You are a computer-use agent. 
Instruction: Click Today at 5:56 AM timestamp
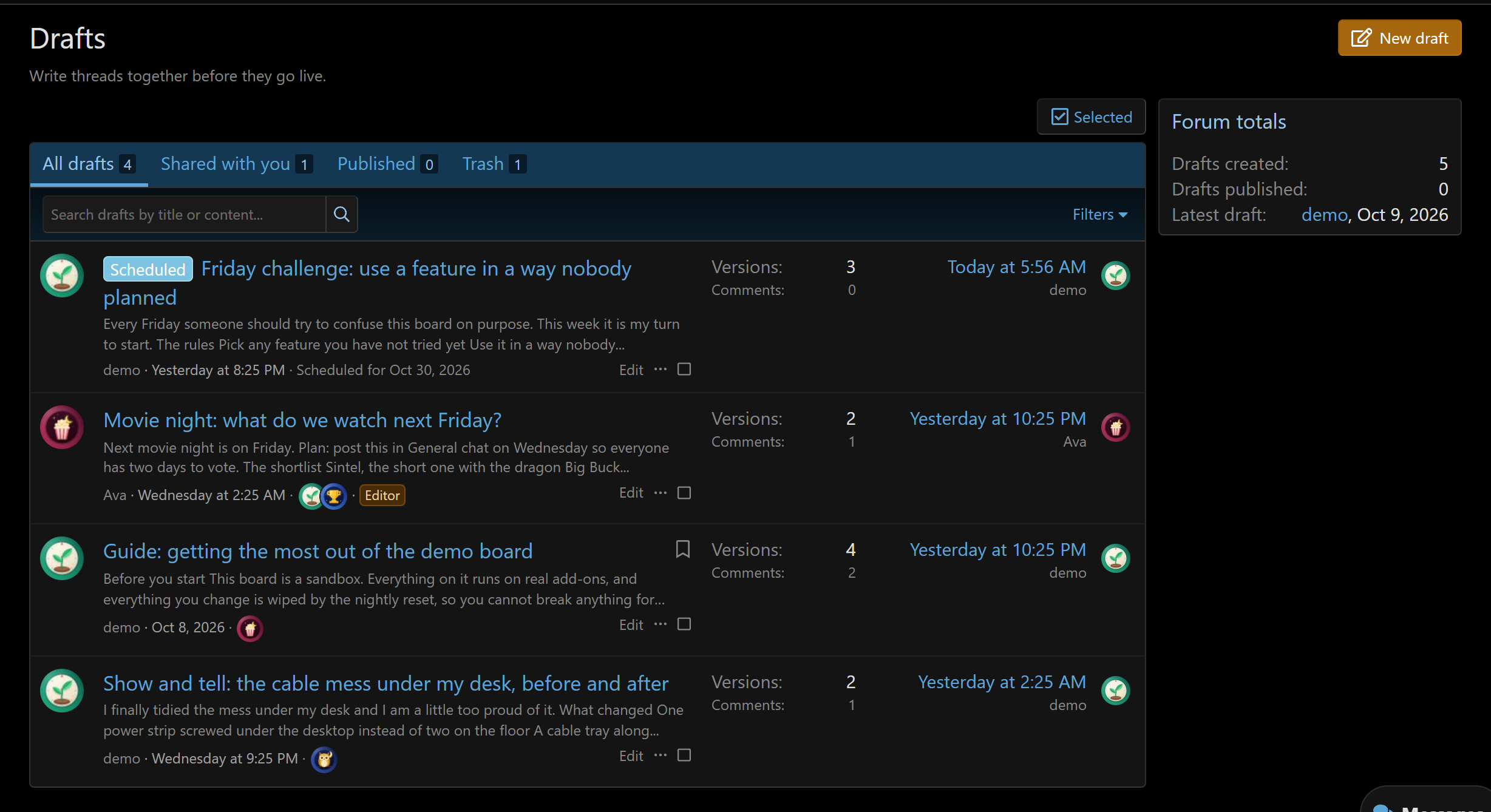pyautogui.click(x=1017, y=267)
